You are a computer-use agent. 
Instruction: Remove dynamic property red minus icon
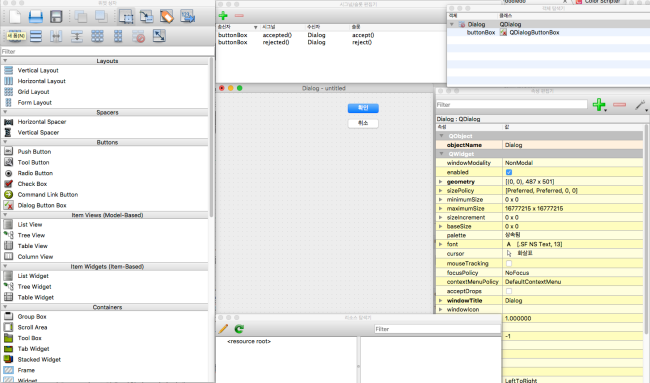coord(619,105)
